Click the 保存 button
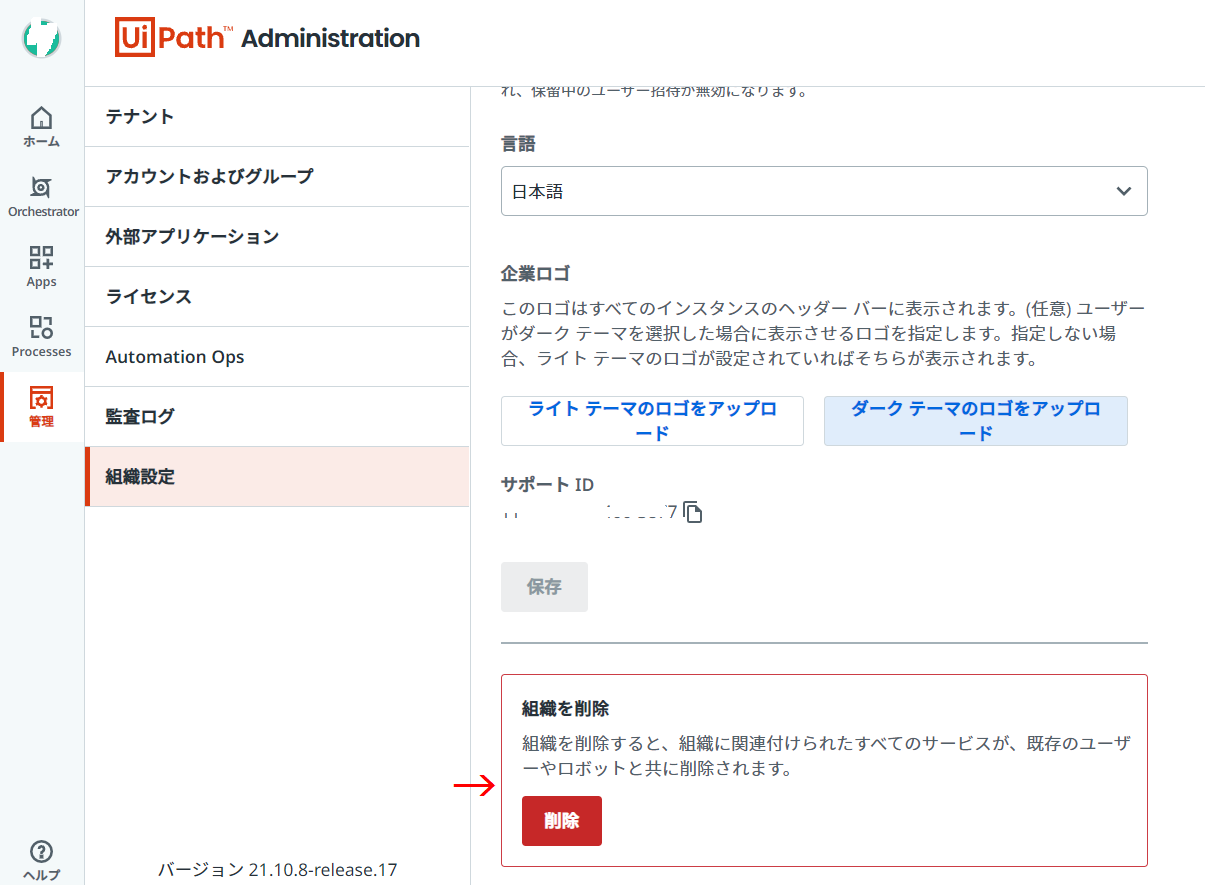Screen dimensions: 1205x885 [x=544, y=587]
